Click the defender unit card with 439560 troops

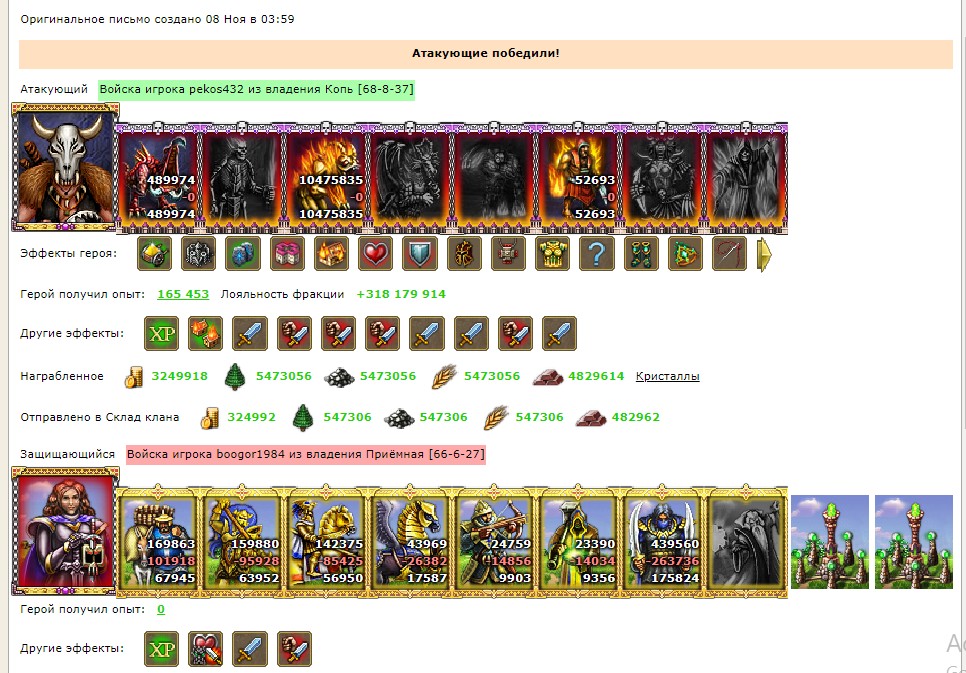[x=662, y=541]
